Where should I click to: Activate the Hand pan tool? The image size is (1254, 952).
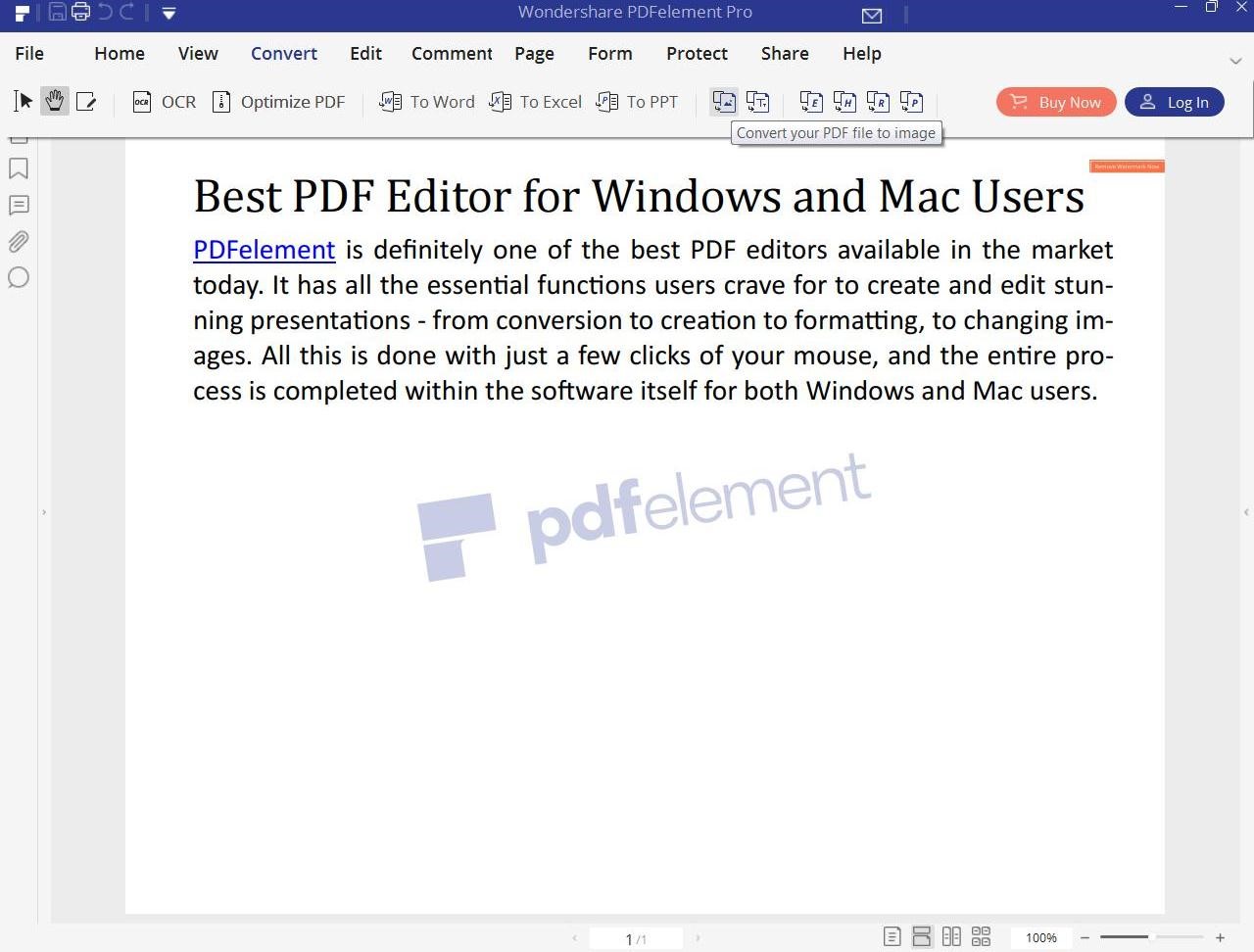[55, 101]
